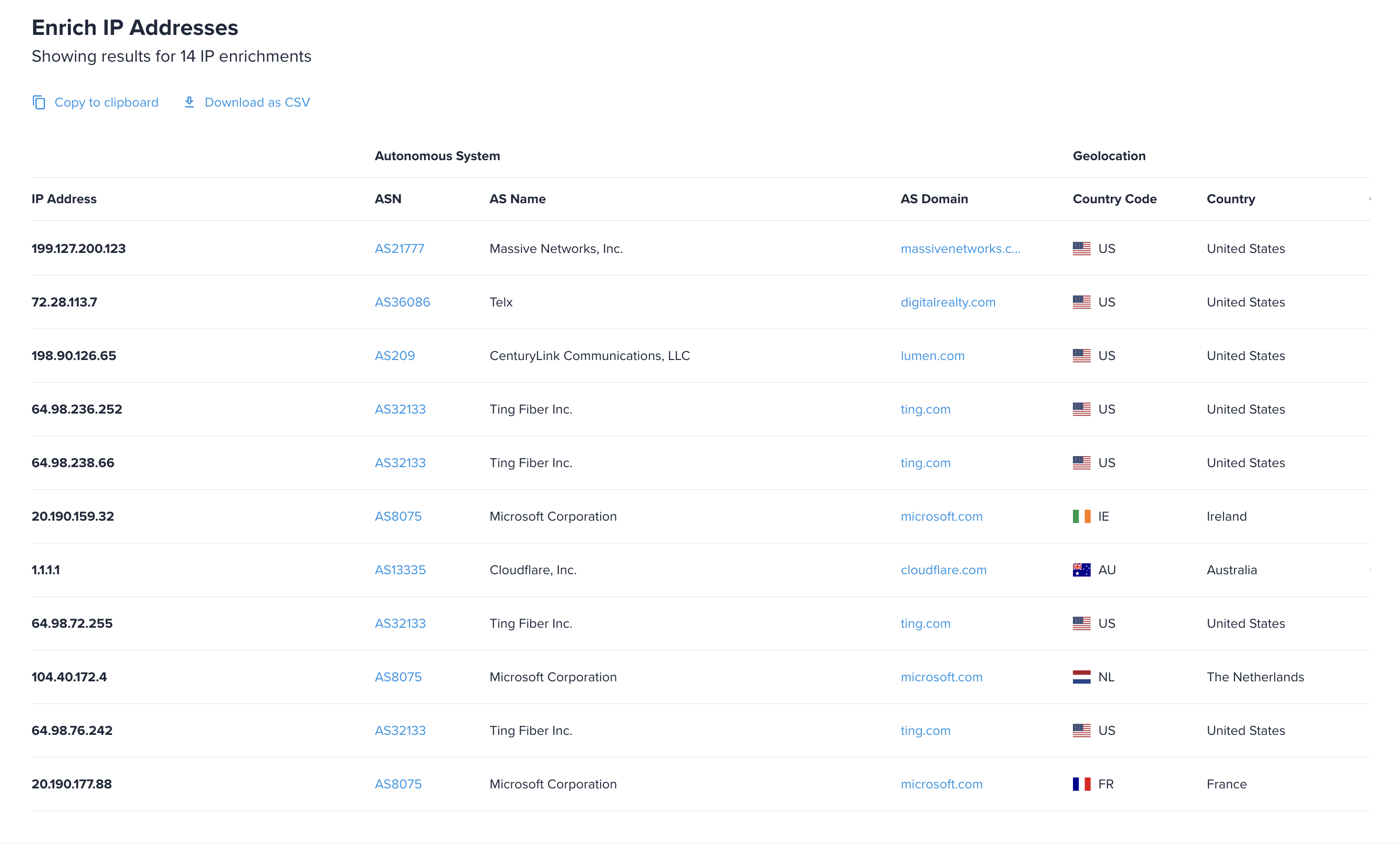
Task: Click the Copy to clipboard link text
Action: tap(106, 102)
